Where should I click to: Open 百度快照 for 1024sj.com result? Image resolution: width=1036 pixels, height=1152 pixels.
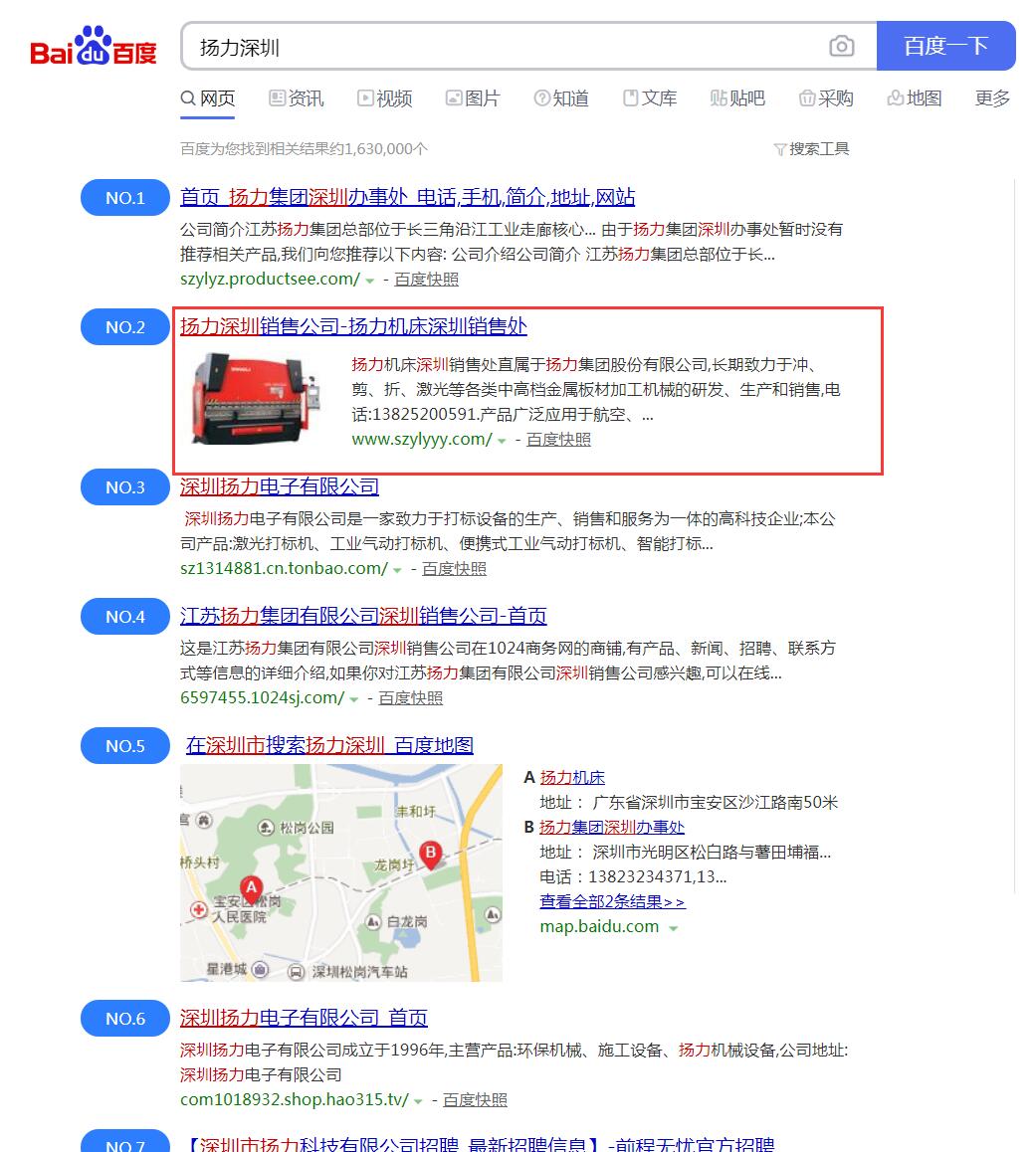coord(411,698)
